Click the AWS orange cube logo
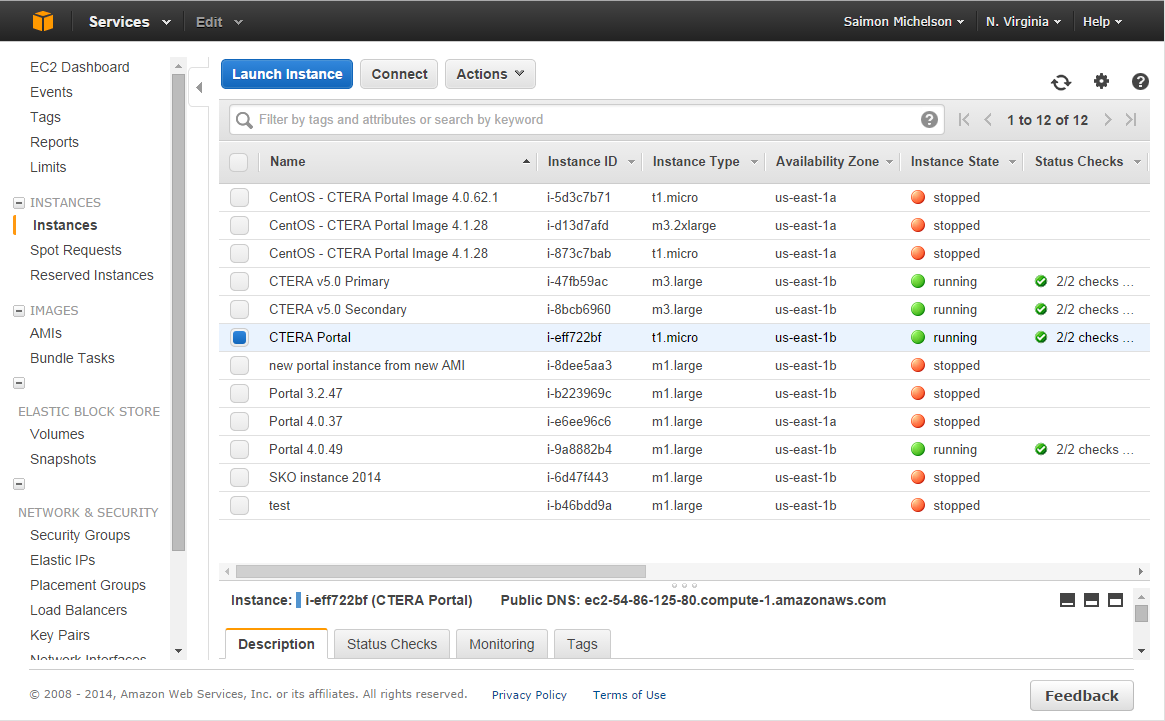The height and width of the screenshot is (721, 1165). pyautogui.click(x=43, y=21)
